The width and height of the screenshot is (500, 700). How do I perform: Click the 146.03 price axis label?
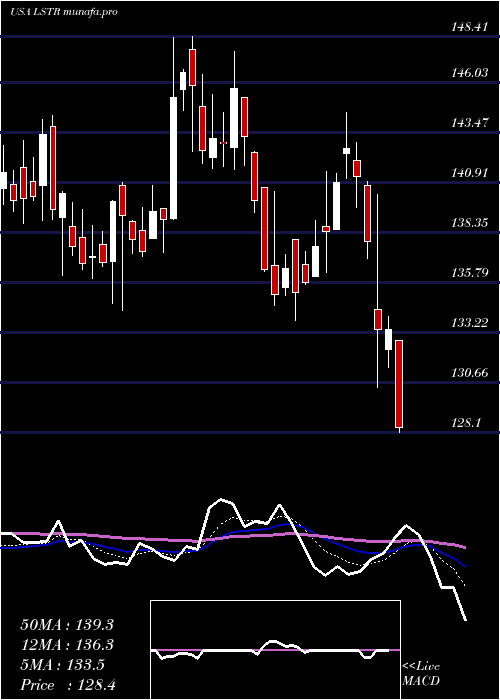[x=469, y=73]
